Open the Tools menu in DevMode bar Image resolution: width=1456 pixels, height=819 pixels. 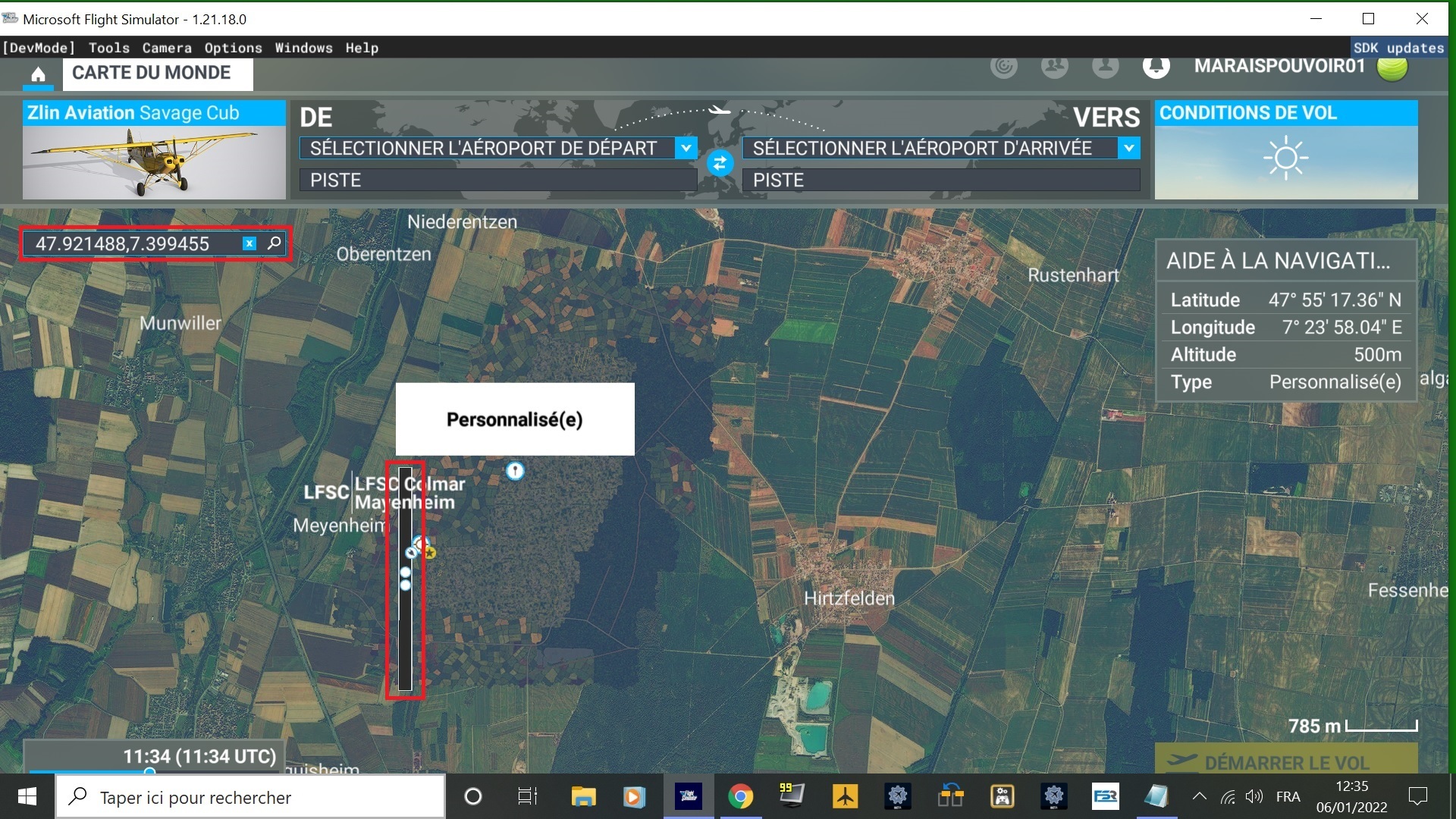(108, 48)
